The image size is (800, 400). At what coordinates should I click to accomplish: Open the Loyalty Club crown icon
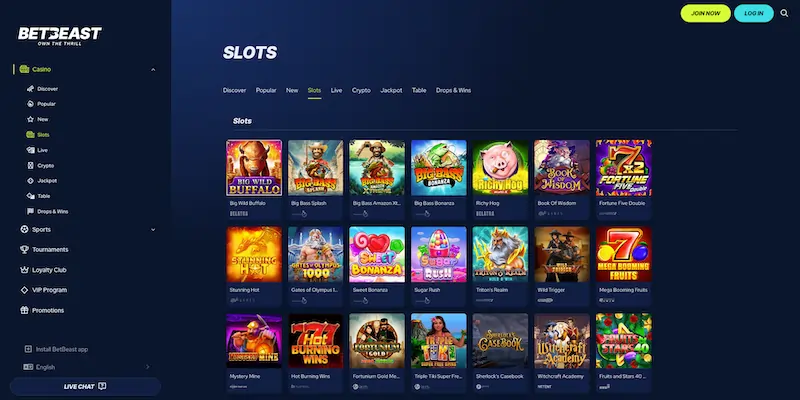point(24,270)
